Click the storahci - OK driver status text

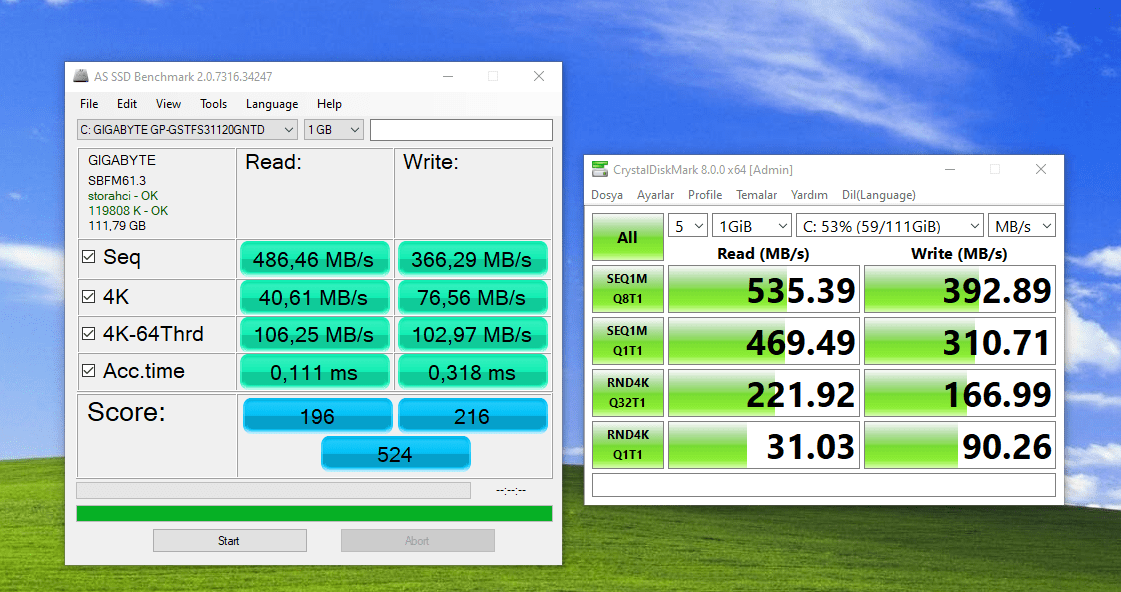(x=123, y=195)
